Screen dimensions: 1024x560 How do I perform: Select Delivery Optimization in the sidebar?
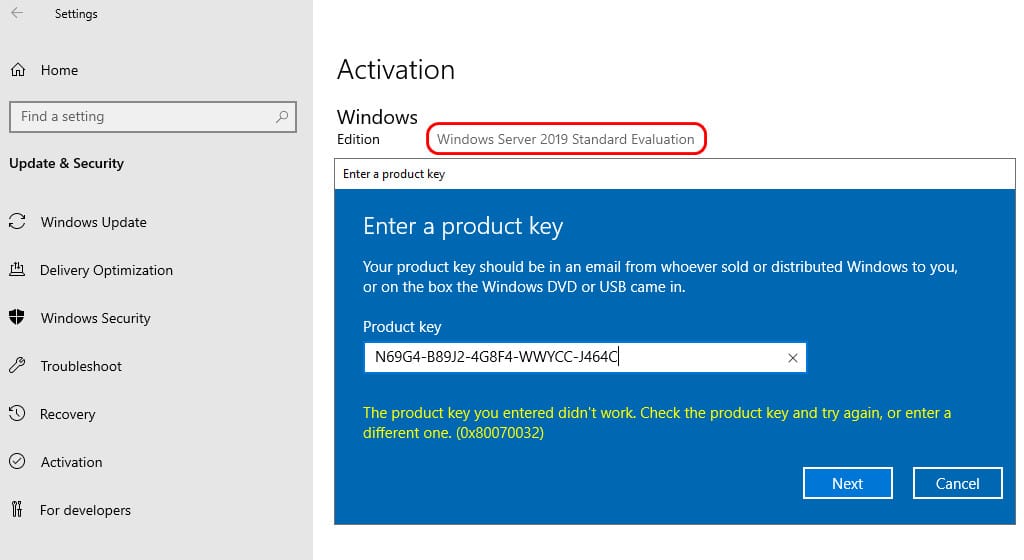coord(106,270)
